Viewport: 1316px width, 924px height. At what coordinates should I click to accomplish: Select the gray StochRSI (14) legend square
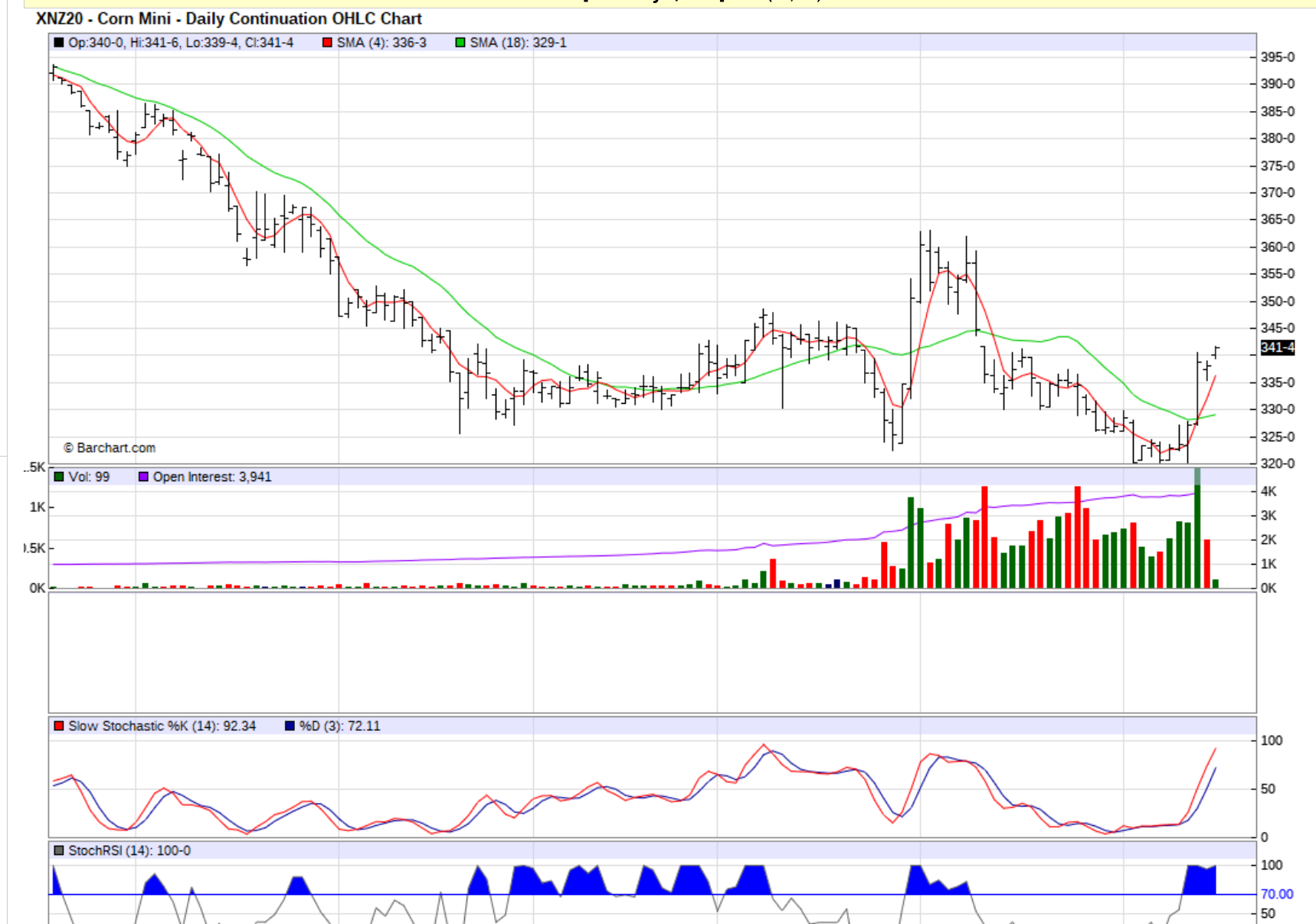[58, 850]
